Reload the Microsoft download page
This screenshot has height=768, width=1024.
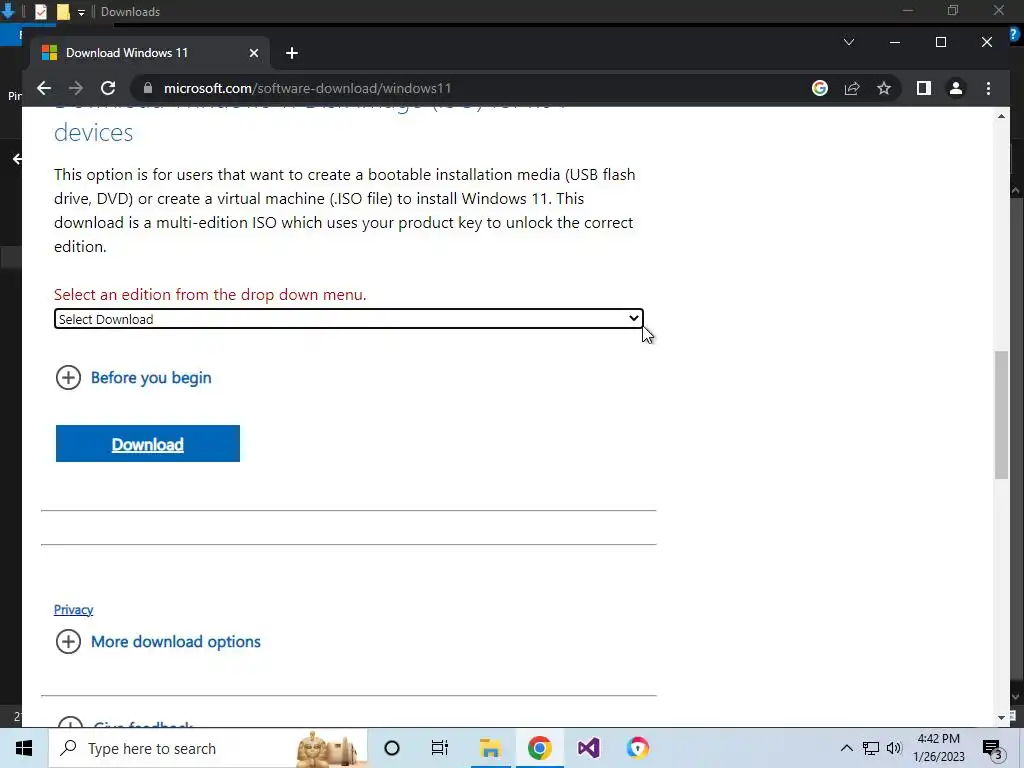click(108, 88)
